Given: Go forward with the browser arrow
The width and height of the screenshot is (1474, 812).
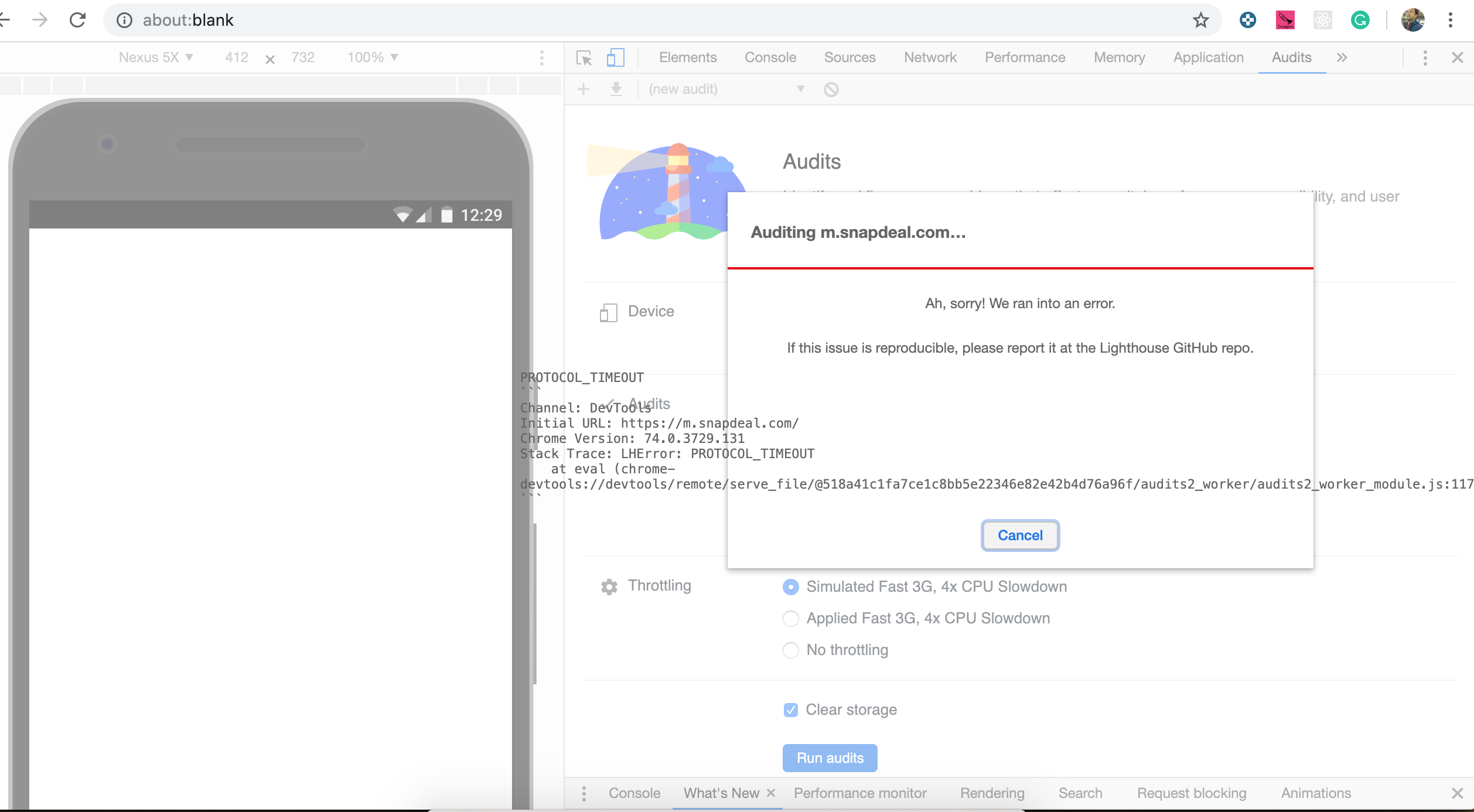Looking at the screenshot, I should pyautogui.click(x=40, y=20).
